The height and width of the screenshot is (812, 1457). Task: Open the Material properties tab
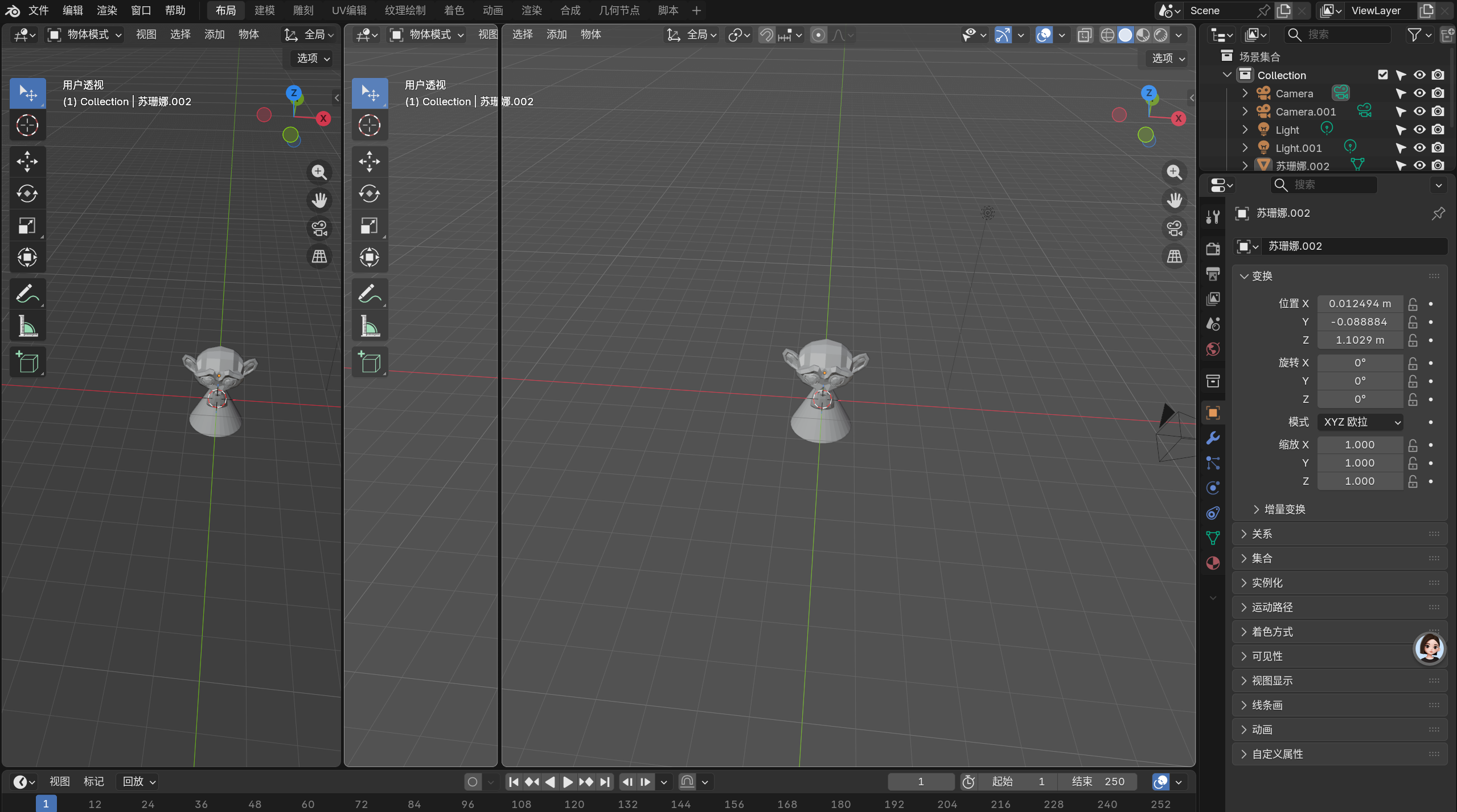point(1213,563)
